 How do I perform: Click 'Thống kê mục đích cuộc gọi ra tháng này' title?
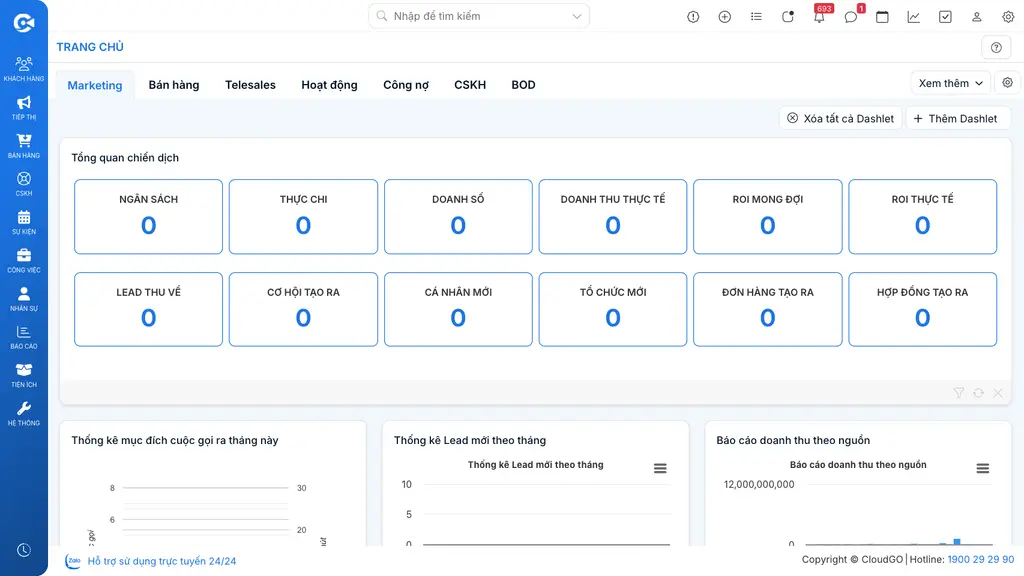coord(175,440)
